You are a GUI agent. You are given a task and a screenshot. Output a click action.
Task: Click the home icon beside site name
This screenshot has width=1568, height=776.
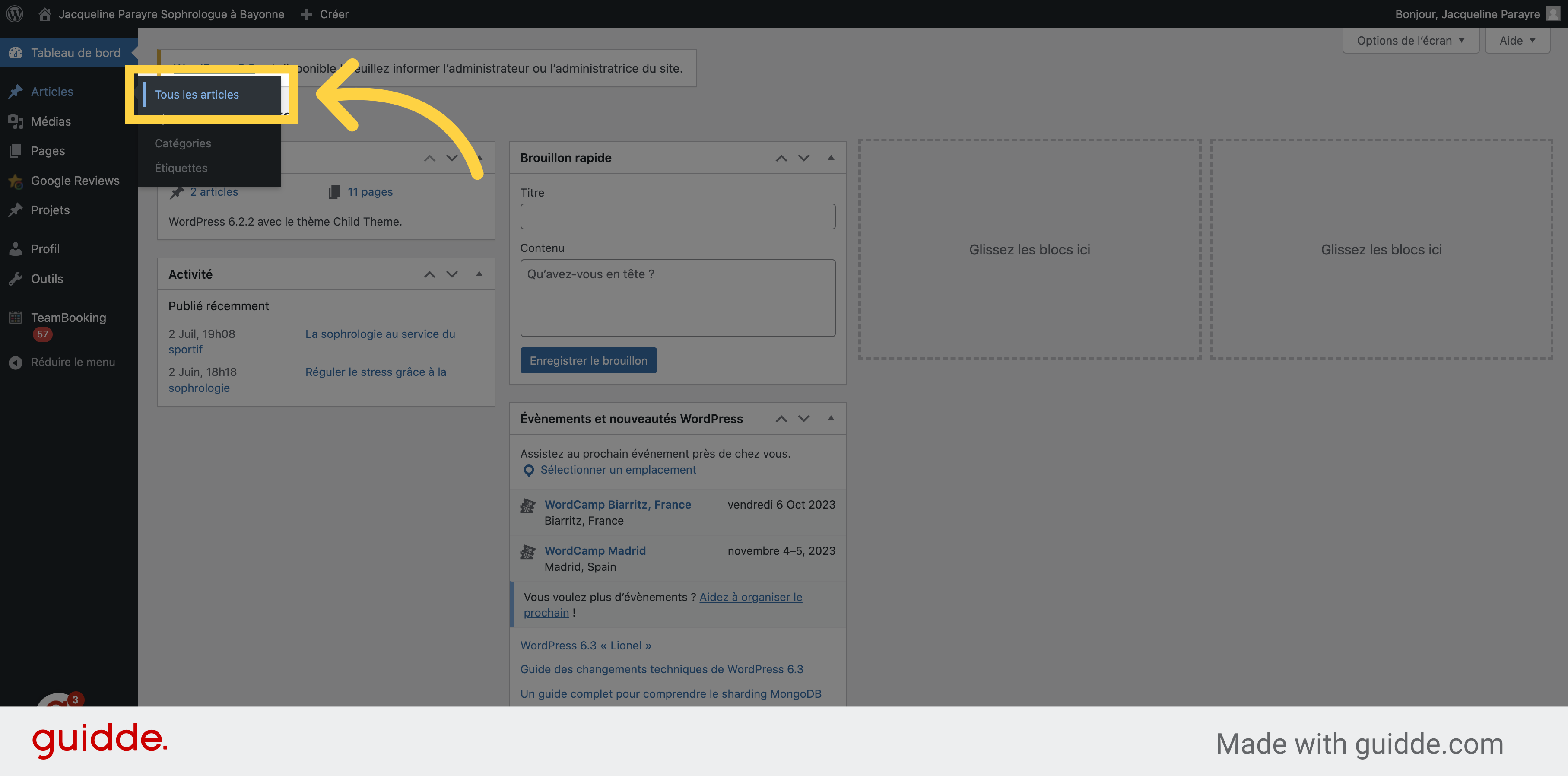click(x=44, y=13)
